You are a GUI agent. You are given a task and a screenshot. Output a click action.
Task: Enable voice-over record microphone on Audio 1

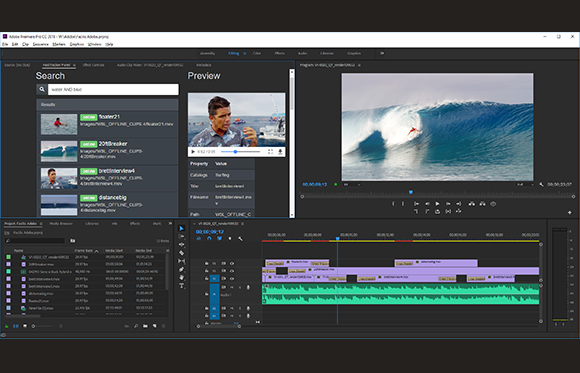[x=248, y=287]
